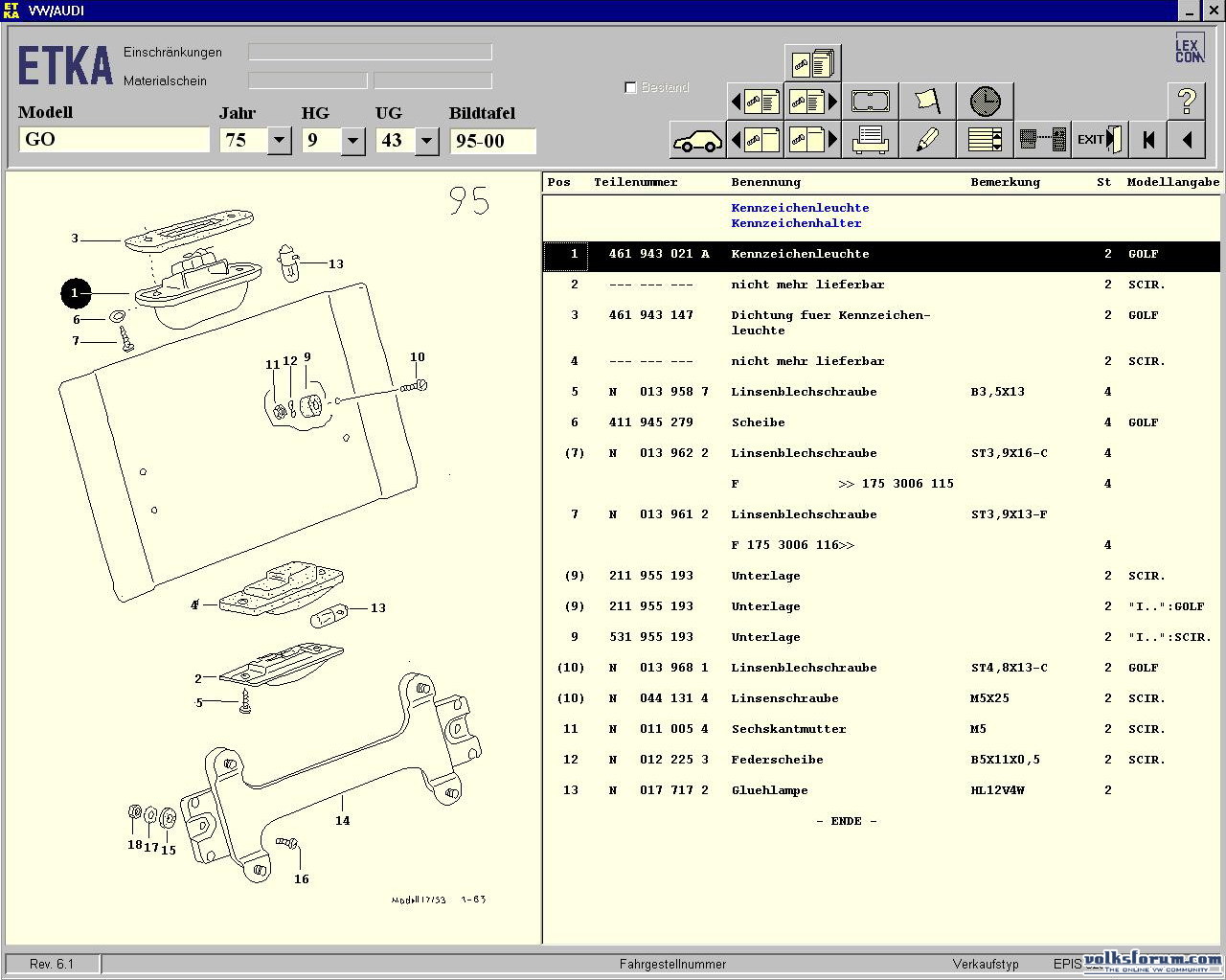
Task: Open the multi-page illustration overview icon
Action: pyautogui.click(x=812, y=63)
